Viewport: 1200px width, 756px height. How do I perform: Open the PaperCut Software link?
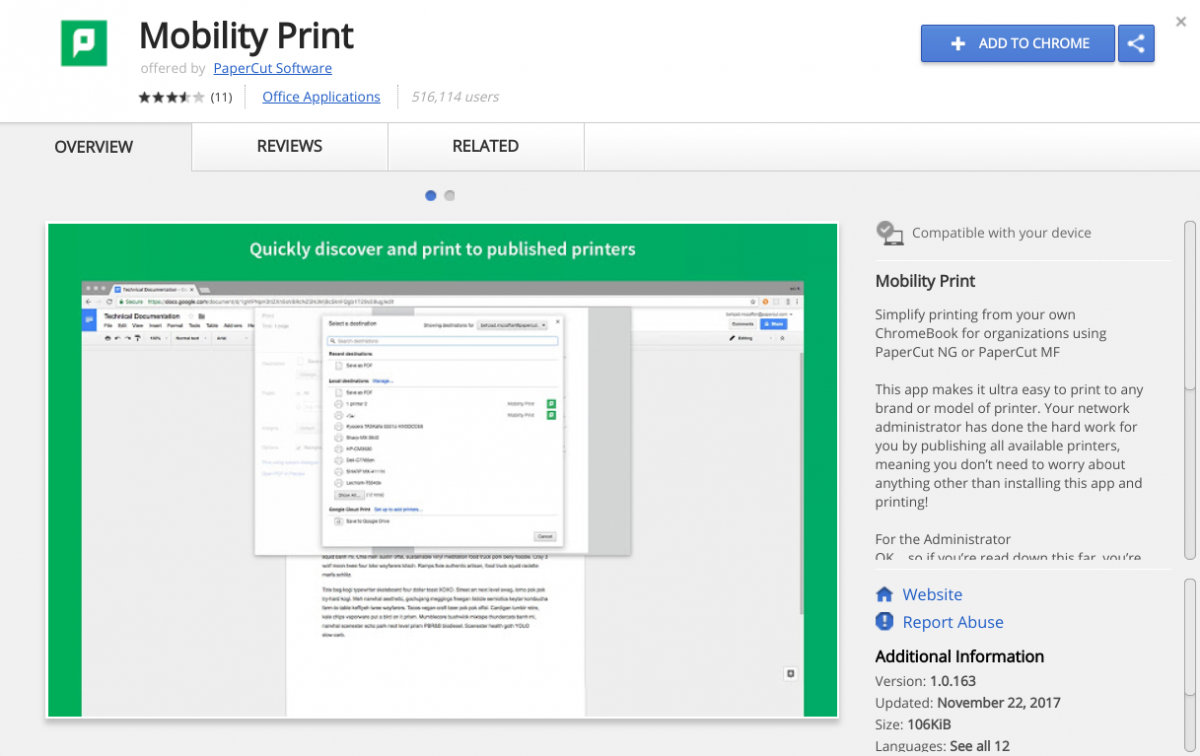point(272,68)
